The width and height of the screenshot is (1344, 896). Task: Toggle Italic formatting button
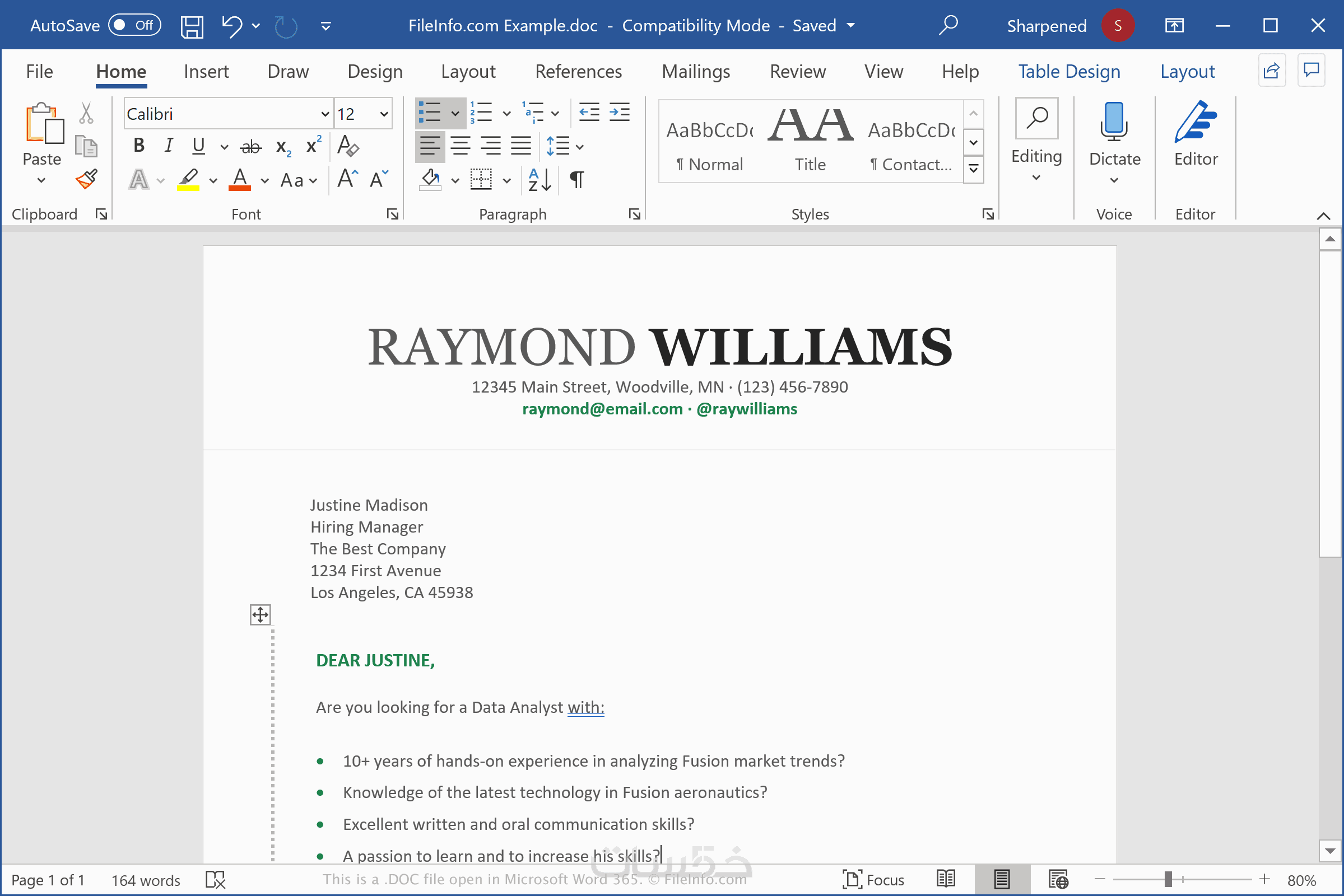coord(168,146)
